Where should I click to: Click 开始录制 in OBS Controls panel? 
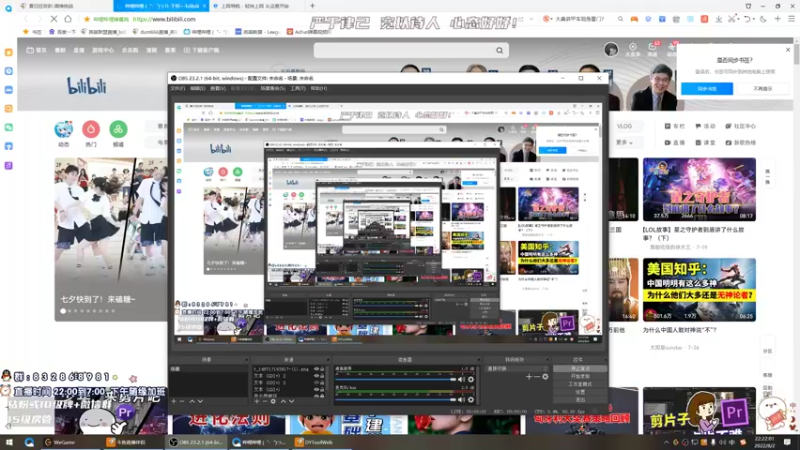(580, 376)
